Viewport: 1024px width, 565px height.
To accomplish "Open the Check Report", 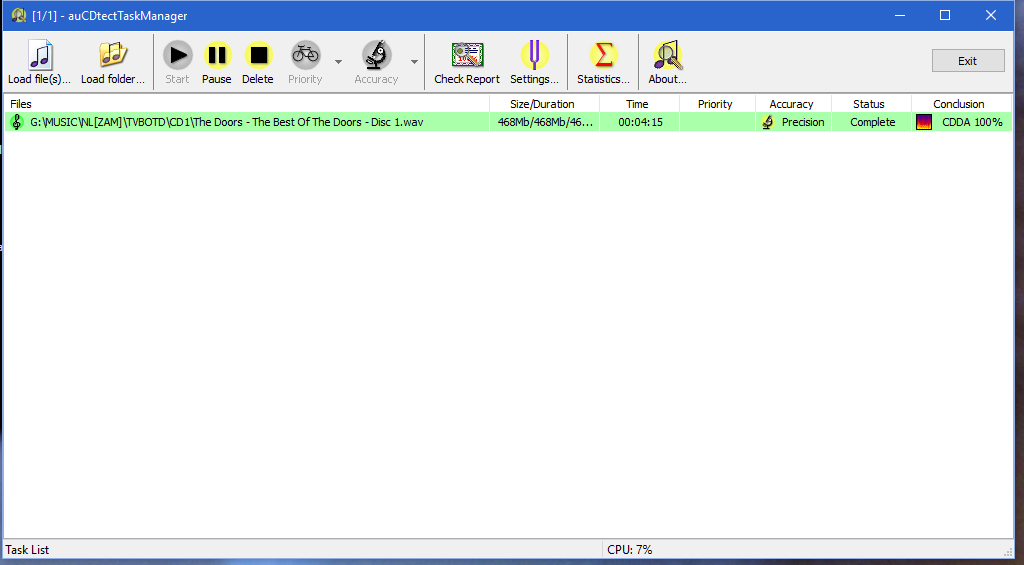I will 467,55.
